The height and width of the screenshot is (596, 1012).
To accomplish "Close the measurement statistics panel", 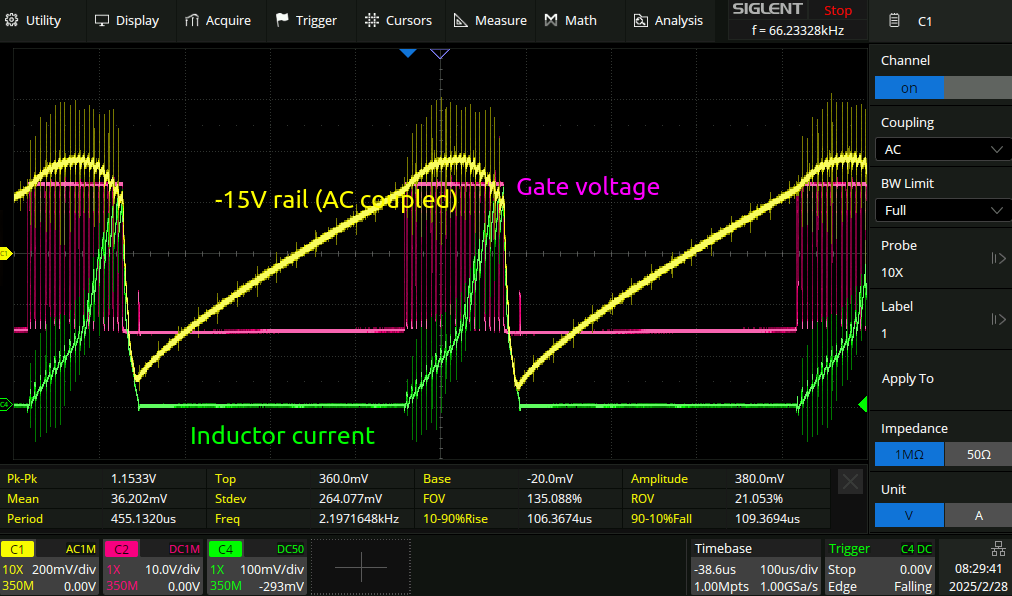I will click(x=850, y=482).
